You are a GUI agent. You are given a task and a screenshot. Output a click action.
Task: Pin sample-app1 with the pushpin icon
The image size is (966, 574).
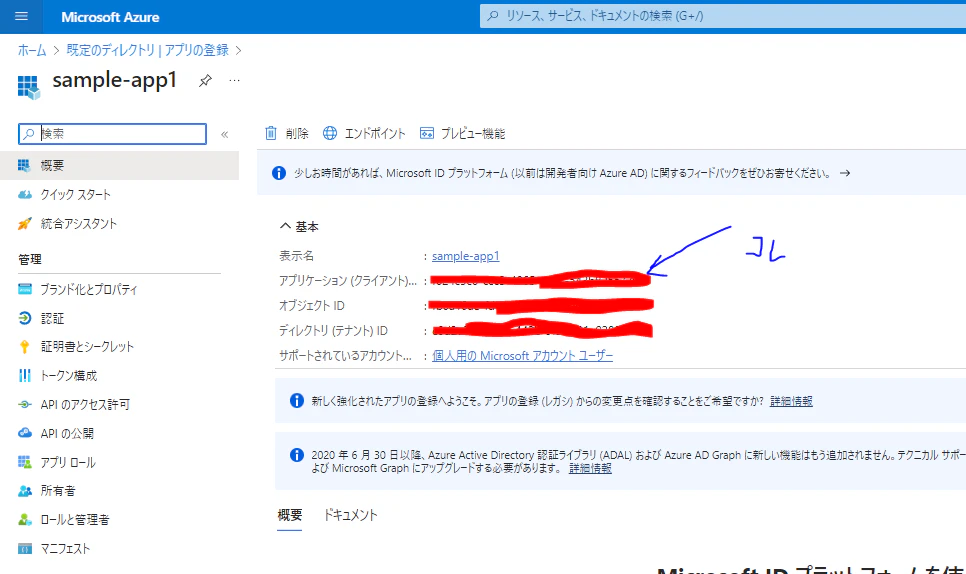tap(205, 81)
